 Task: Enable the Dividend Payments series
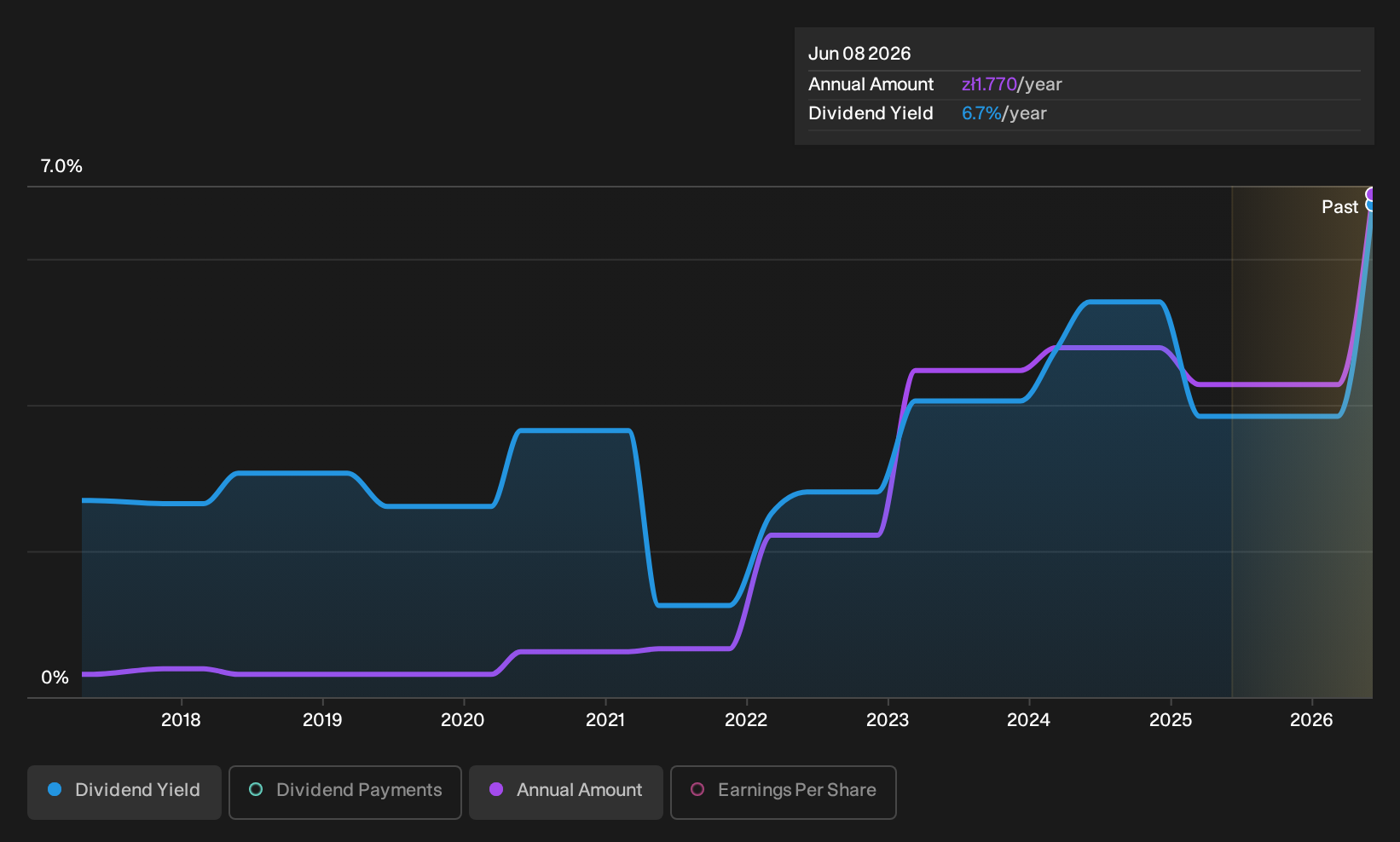coord(345,792)
